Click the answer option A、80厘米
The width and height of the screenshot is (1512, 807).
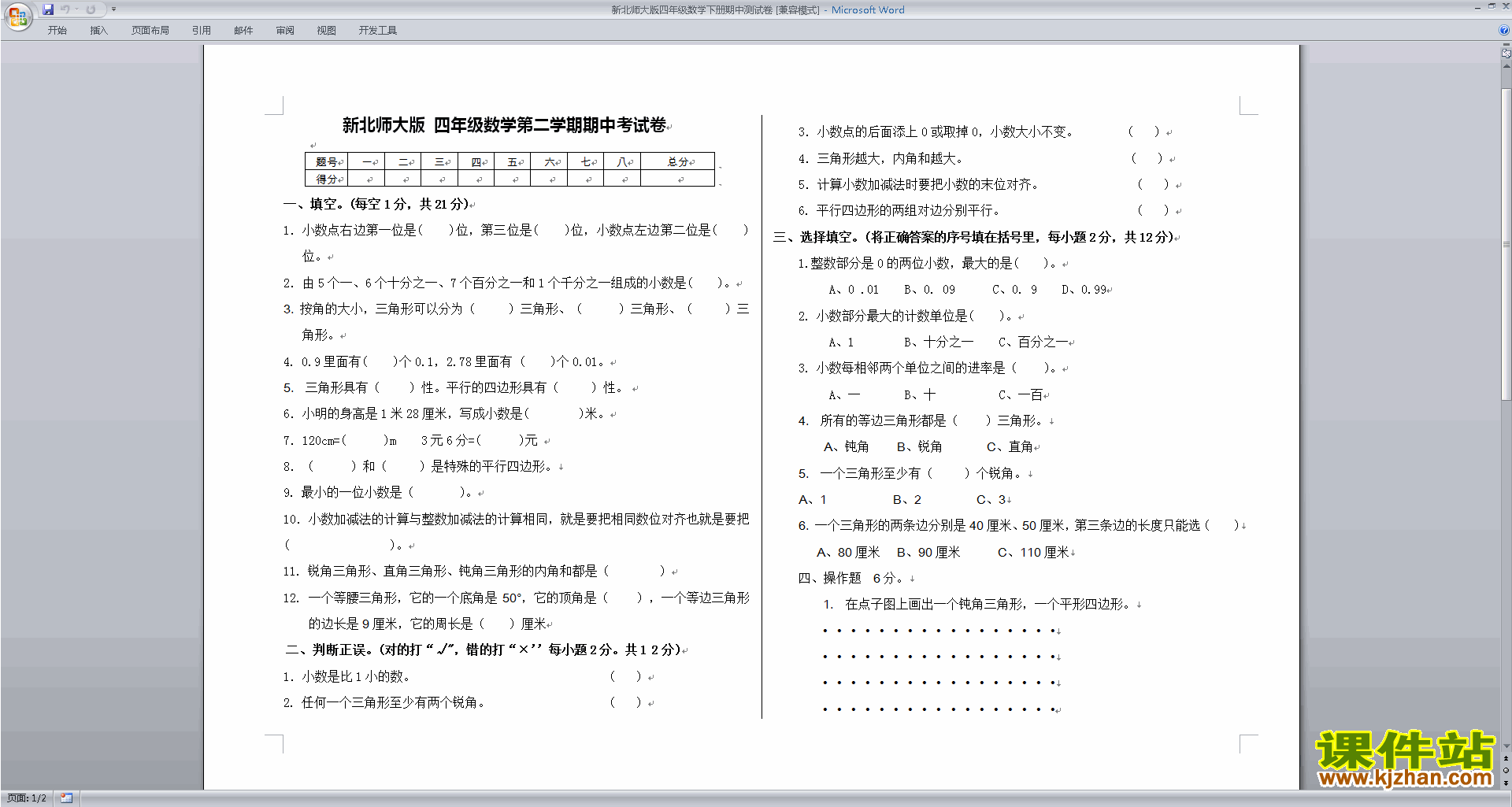[848, 553]
